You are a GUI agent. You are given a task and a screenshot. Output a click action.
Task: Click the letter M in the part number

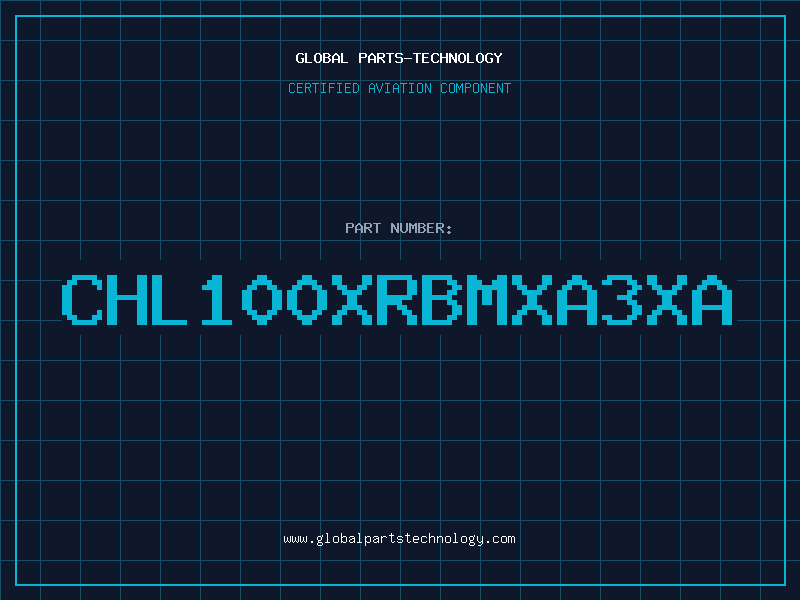[487, 299]
